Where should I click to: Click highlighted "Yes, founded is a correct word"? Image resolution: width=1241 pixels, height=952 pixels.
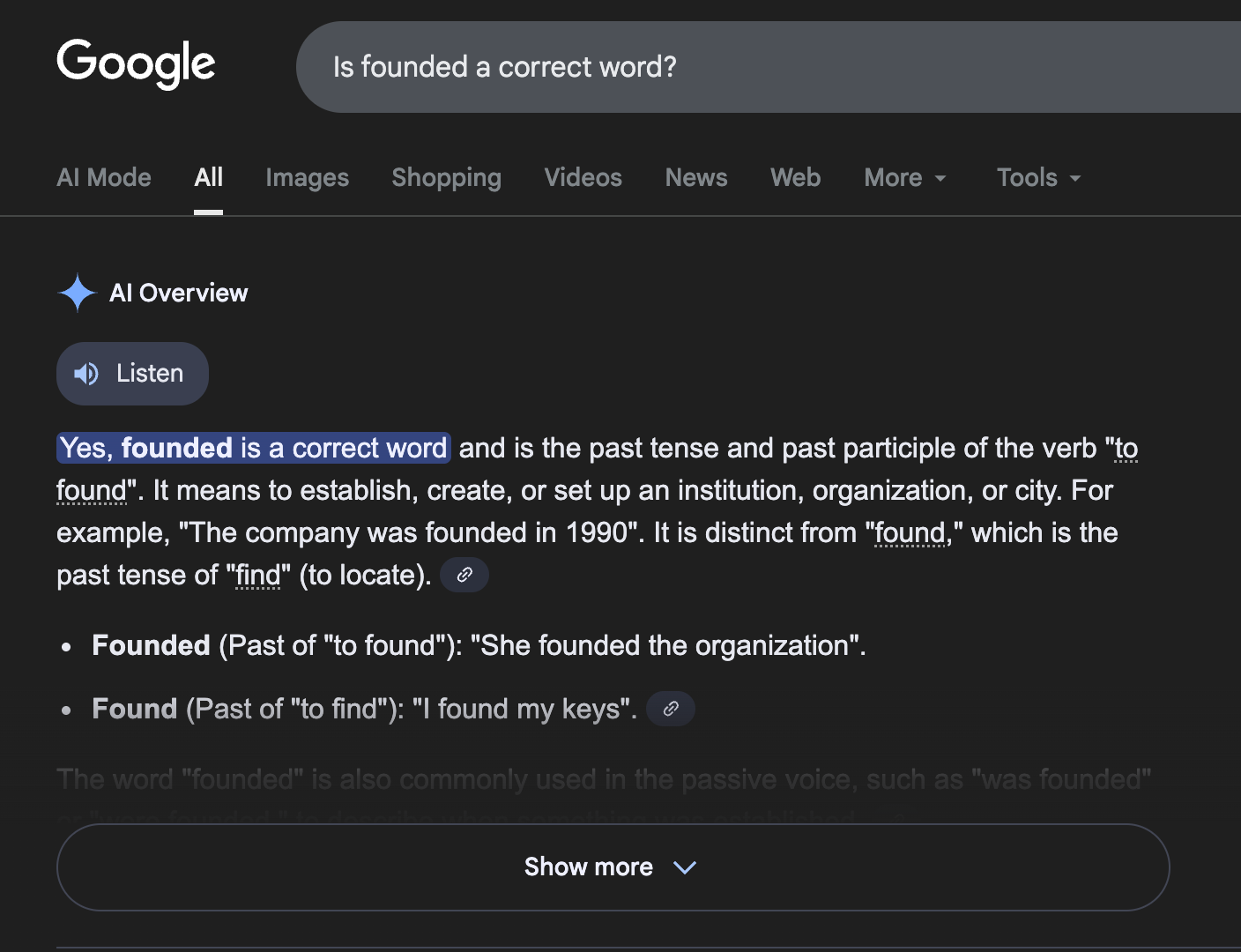254,448
